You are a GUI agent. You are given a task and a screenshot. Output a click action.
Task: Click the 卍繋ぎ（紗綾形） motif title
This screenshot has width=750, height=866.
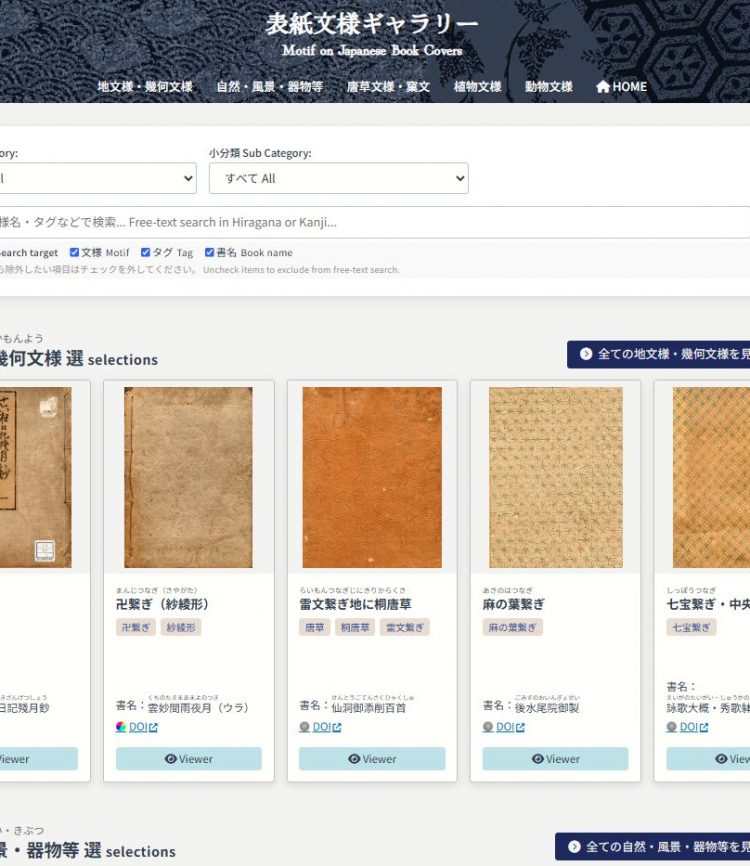[162, 604]
